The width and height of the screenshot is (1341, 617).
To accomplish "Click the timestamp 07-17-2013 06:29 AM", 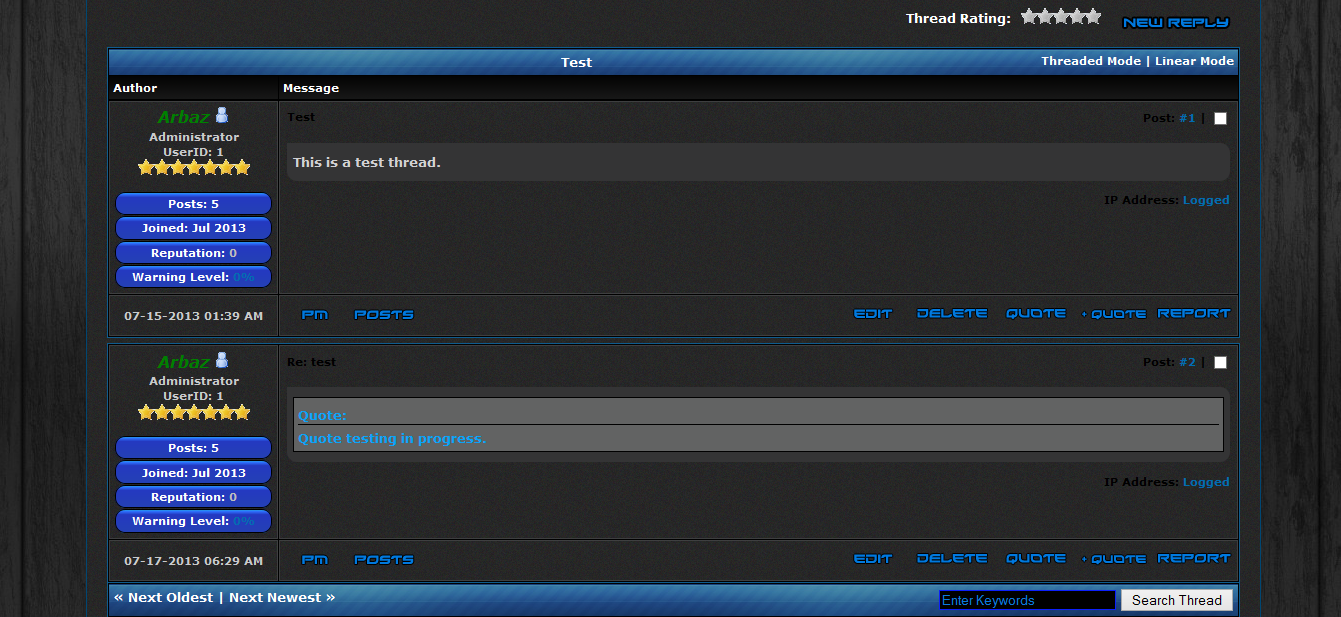I will (x=193, y=561).
